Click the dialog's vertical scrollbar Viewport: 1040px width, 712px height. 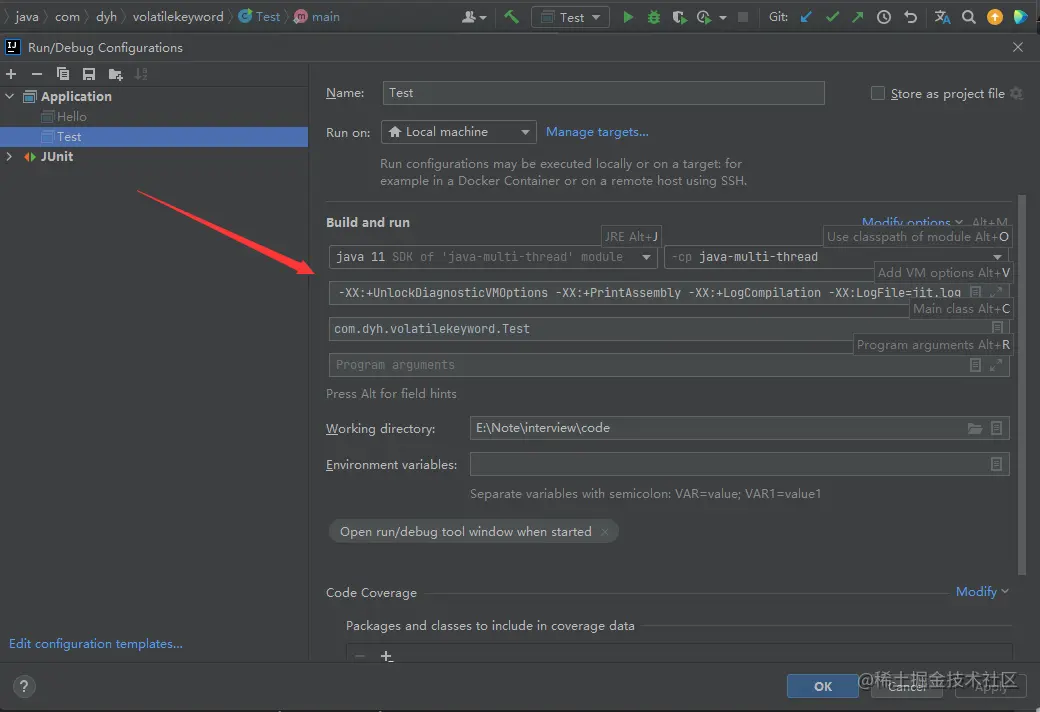1021,385
